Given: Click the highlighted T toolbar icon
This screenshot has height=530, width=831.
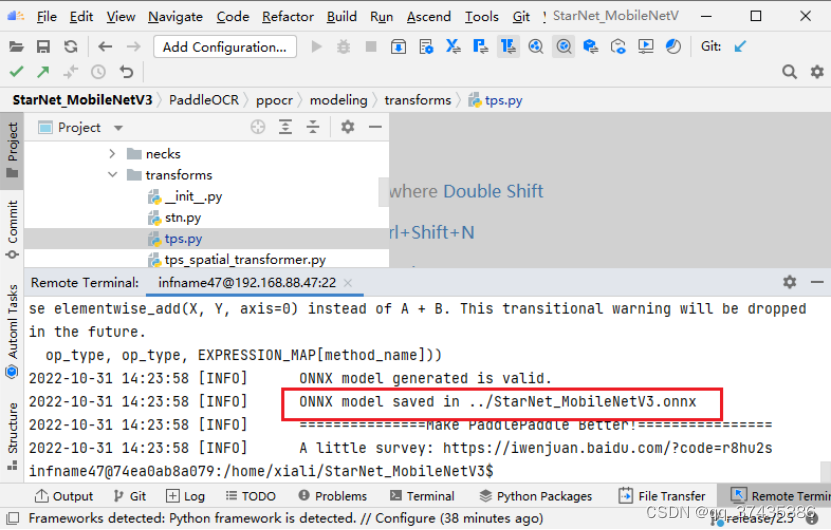Looking at the screenshot, I should [508, 47].
